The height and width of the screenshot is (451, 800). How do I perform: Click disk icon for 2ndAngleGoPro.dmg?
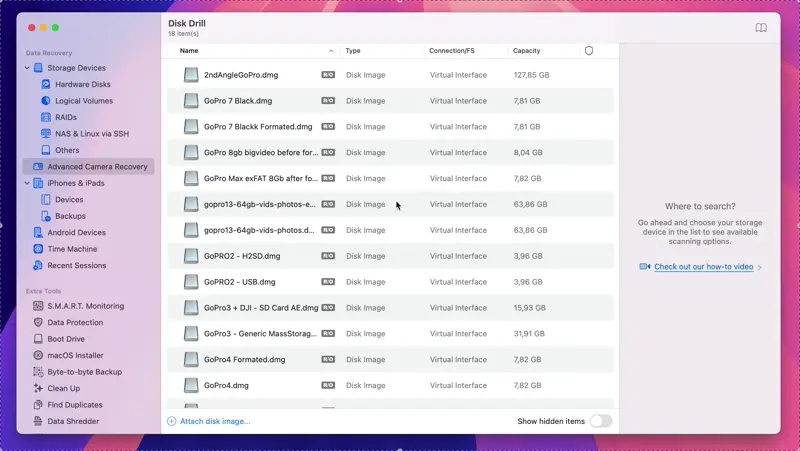(191, 75)
